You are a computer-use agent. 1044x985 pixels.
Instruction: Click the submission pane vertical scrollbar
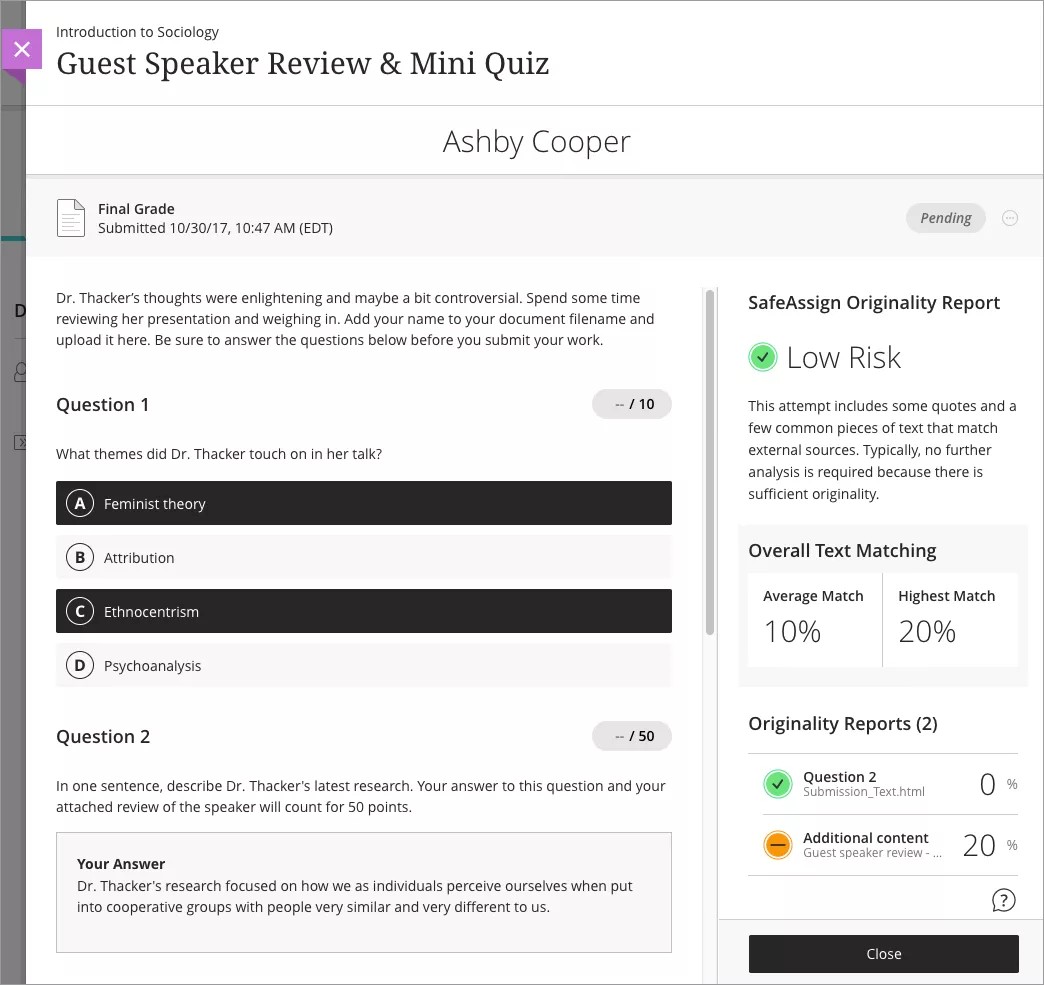pyautogui.click(x=710, y=460)
